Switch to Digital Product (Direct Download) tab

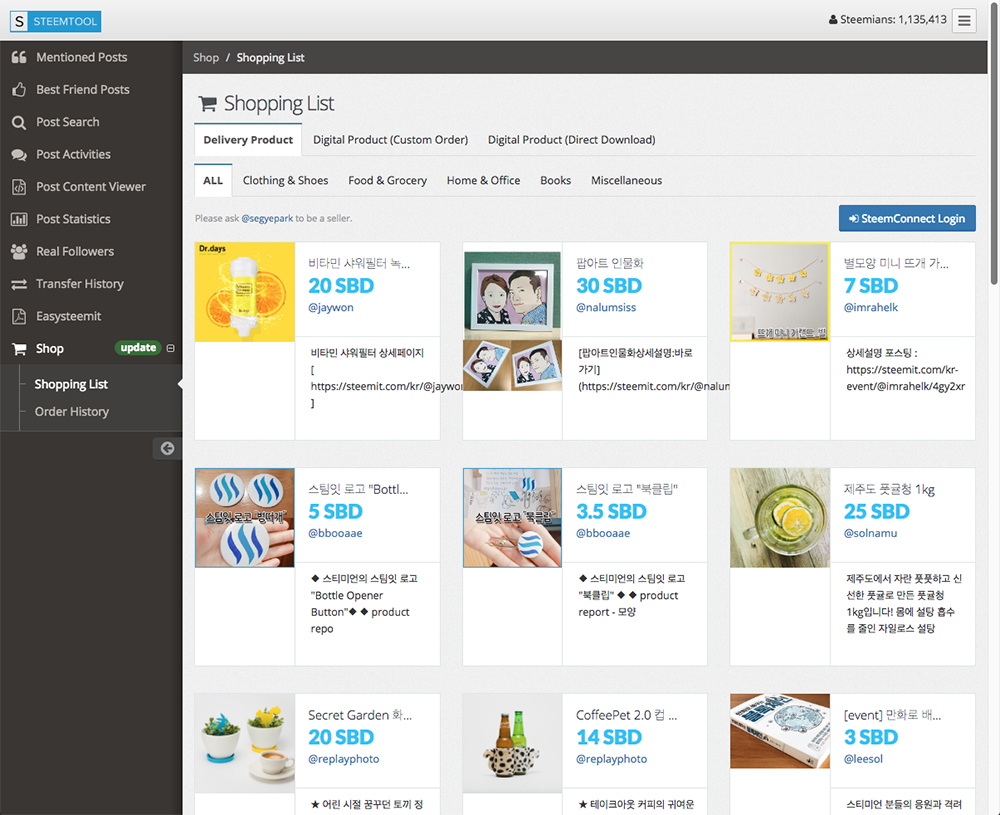pyautogui.click(x=571, y=140)
